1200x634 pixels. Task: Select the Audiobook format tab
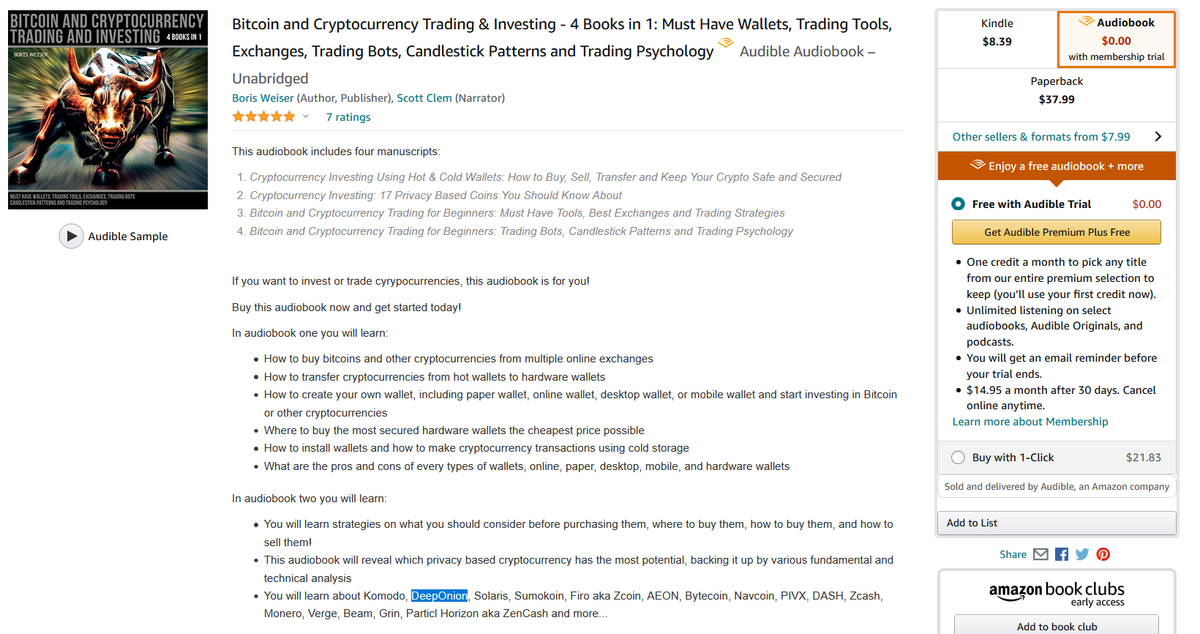click(1116, 39)
